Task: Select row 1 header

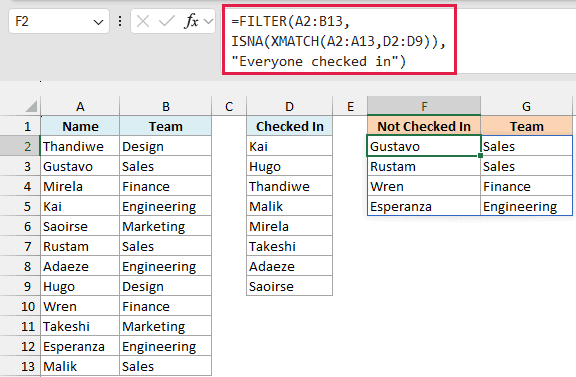Action: (20, 126)
